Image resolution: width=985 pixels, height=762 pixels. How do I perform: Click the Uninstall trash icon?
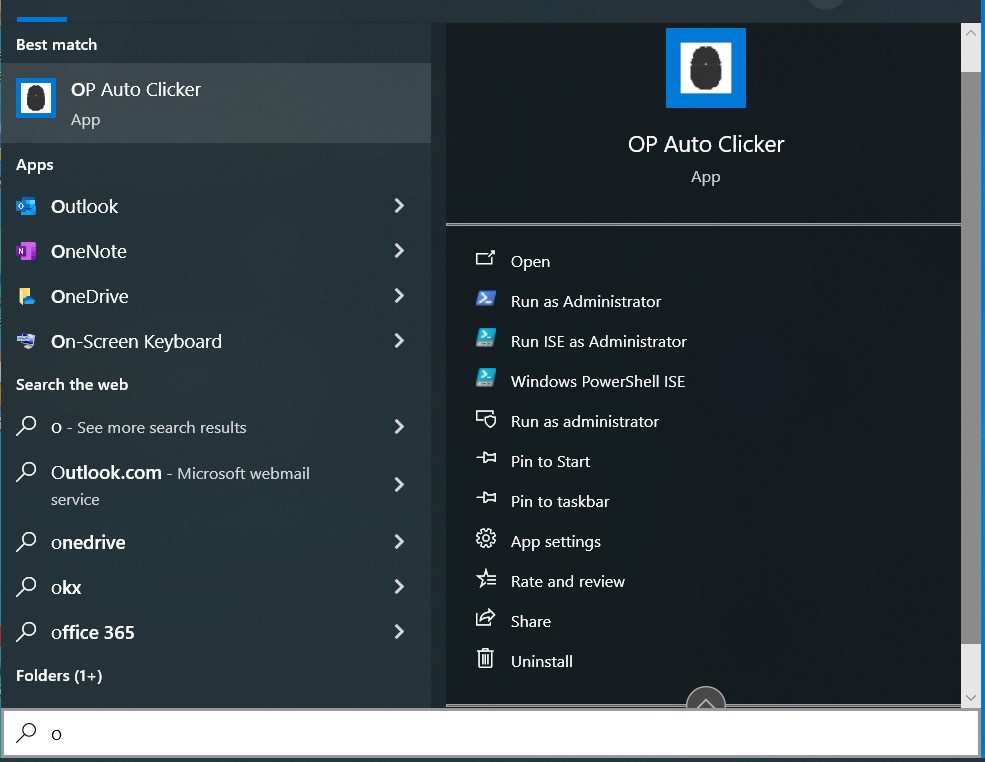pyautogui.click(x=486, y=659)
